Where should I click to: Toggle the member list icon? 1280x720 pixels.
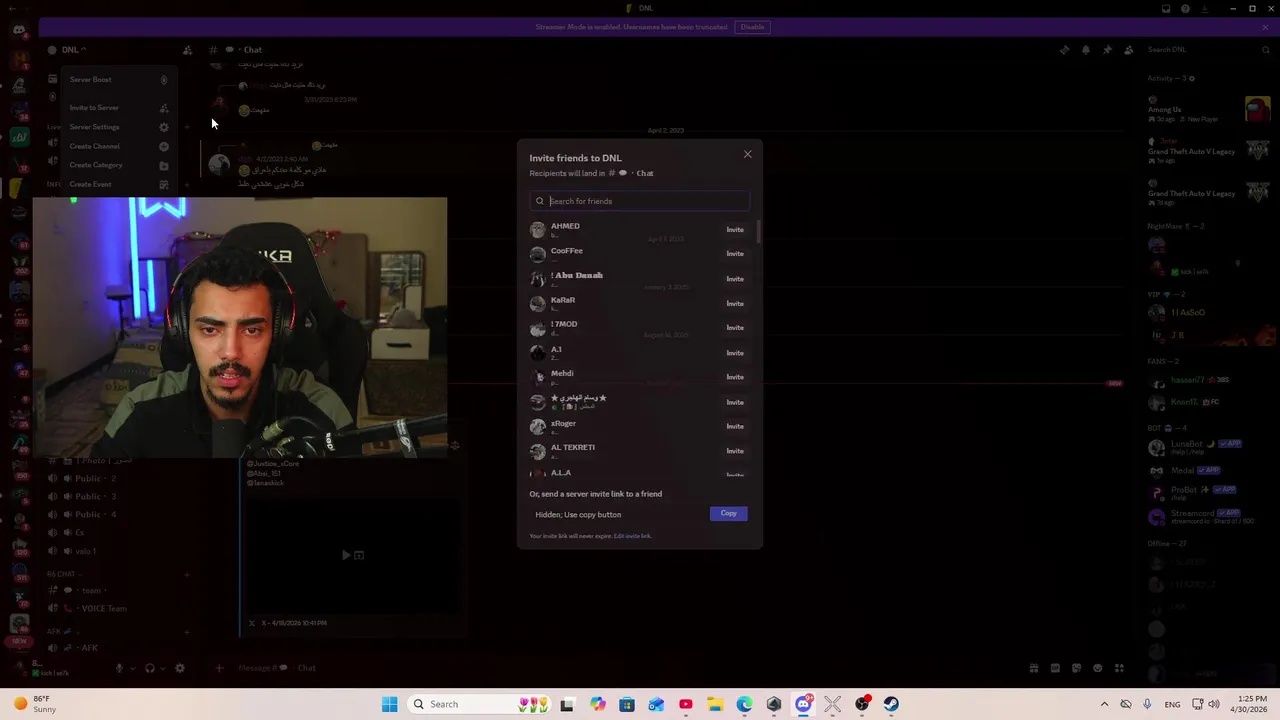pyautogui.click(x=1128, y=50)
